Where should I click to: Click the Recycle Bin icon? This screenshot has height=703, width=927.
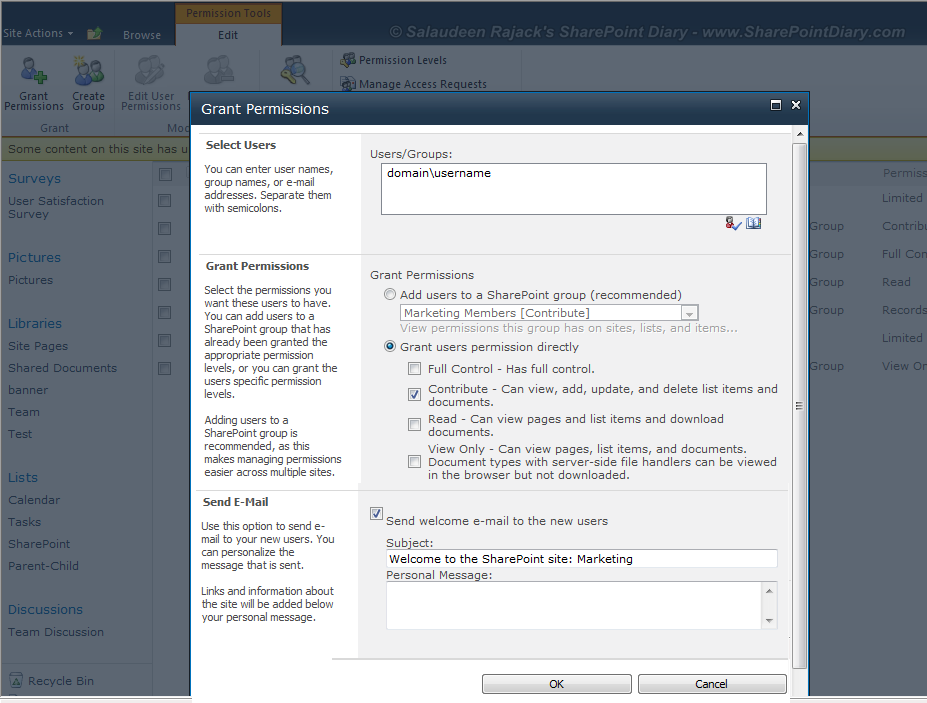pyautogui.click(x=16, y=681)
